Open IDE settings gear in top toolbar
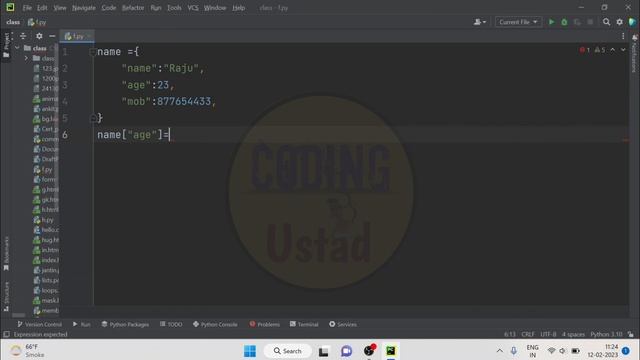This screenshot has width=640, height=360. pyautogui.click(x=620, y=22)
